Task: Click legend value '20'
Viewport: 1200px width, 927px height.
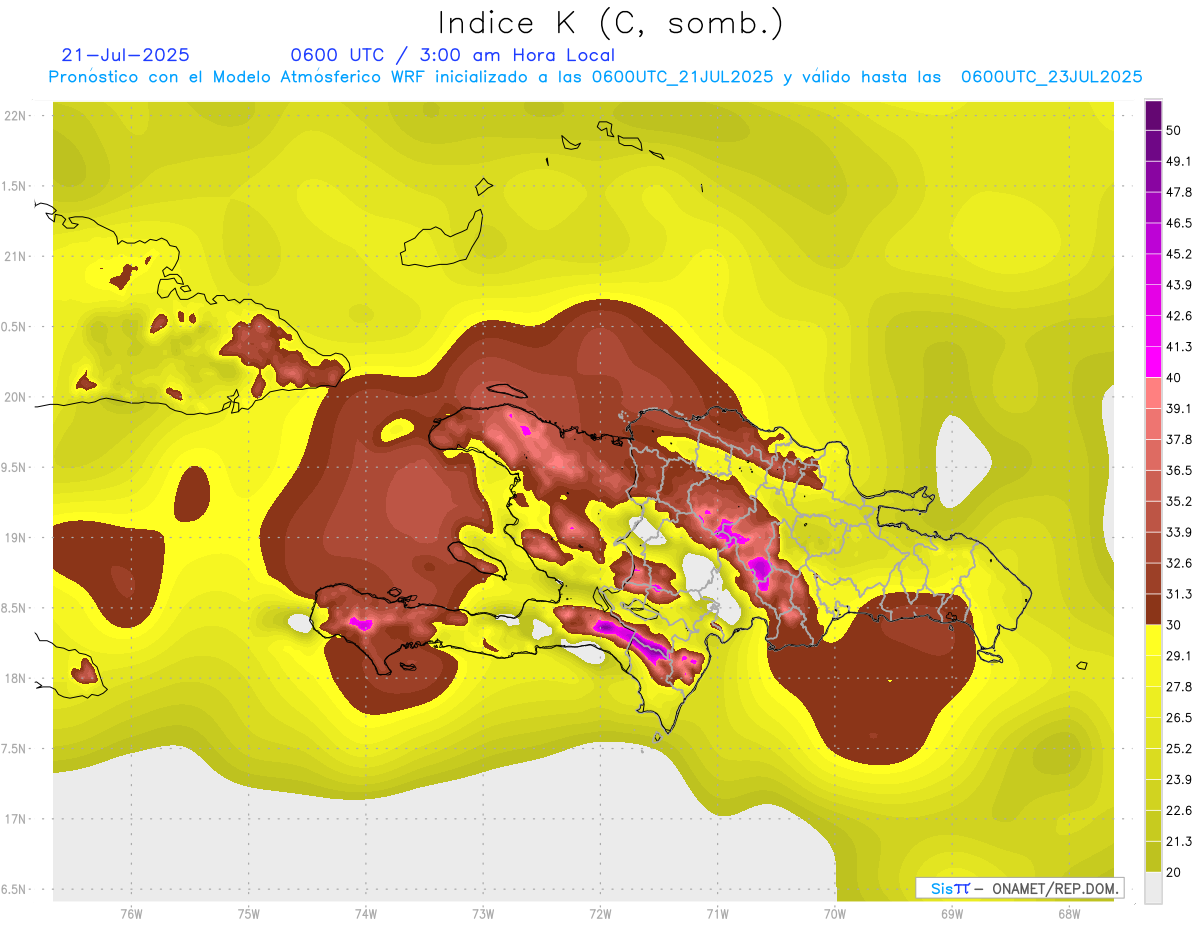Action: point(1174,872)
